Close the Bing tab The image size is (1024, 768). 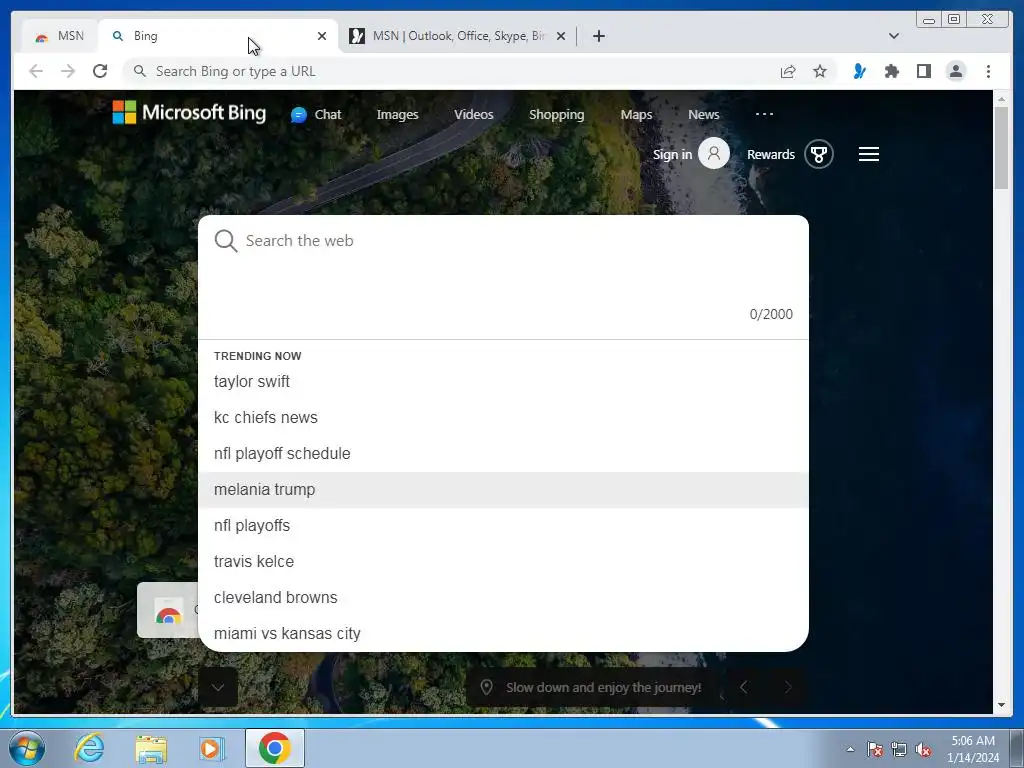[x=322, y=36]
